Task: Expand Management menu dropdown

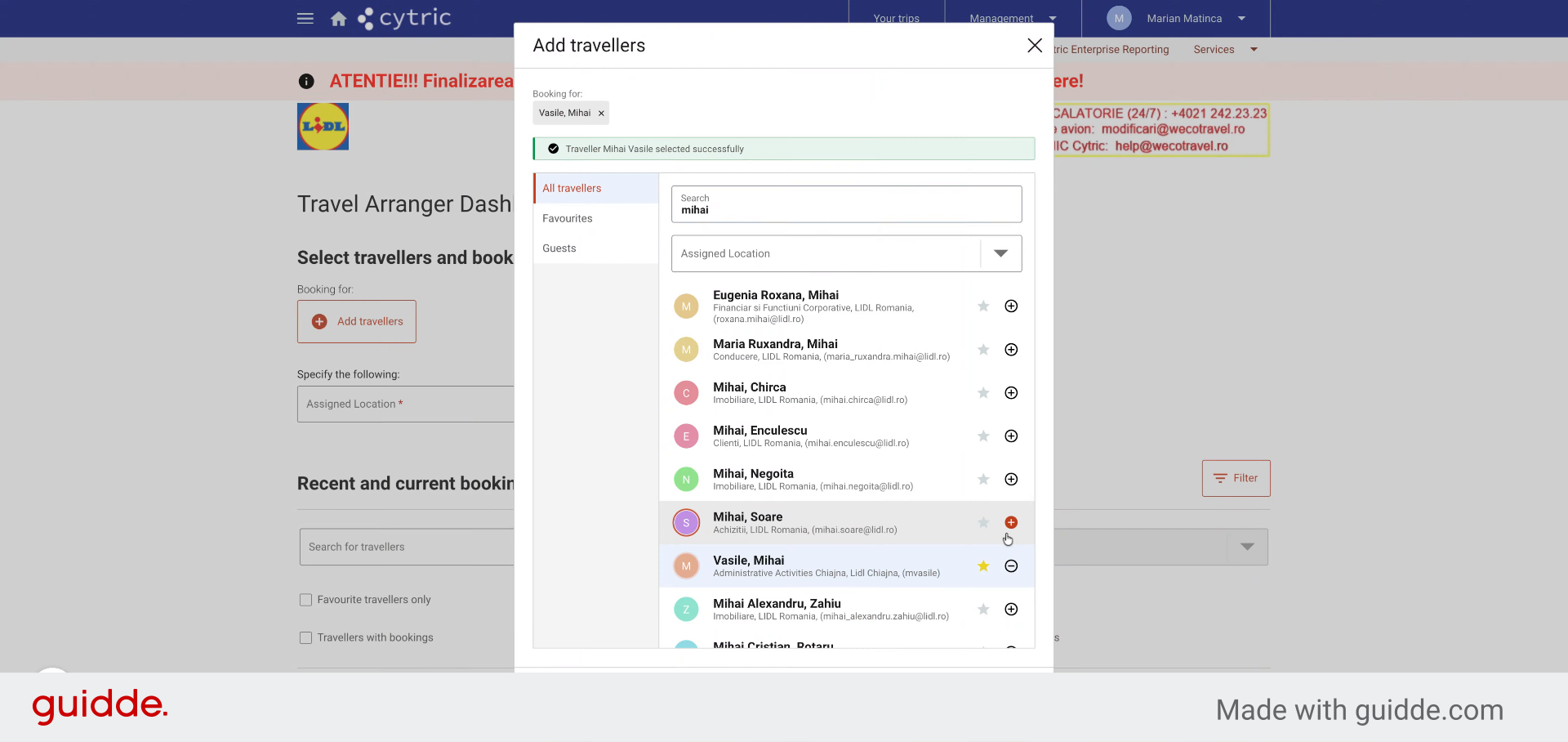Action: pos(1013,18)
